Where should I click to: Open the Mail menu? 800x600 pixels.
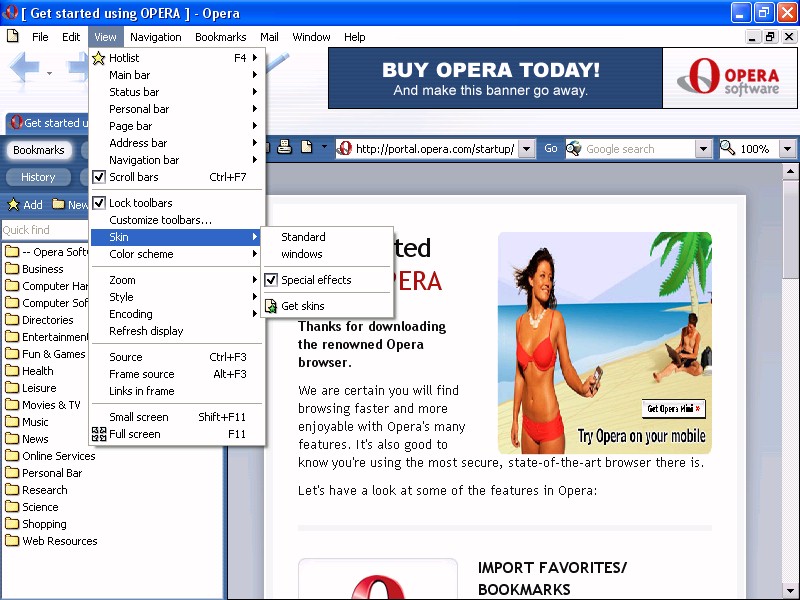coord(269,37)
